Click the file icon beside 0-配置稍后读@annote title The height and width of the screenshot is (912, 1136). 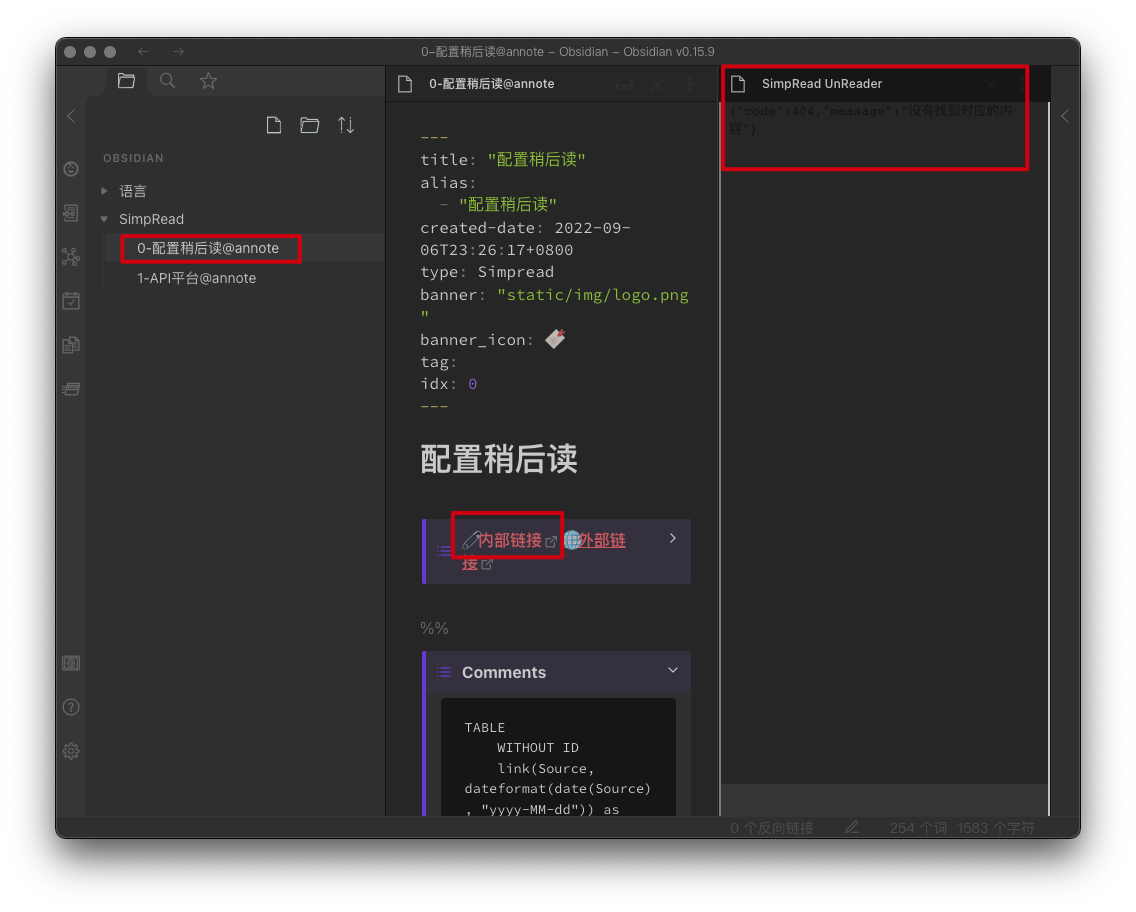tap(405, 84)
